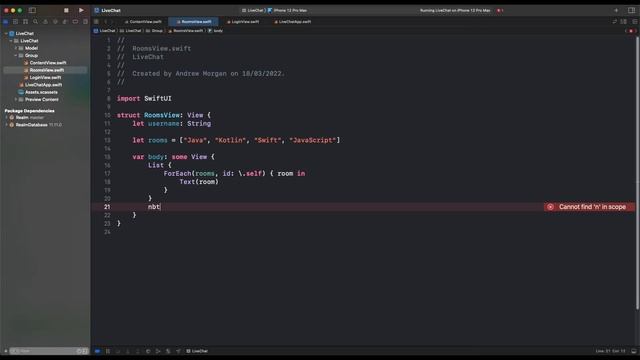This screenshot has width=640, height=360.
Task: Click the red error count badge in toolbar
Action: pyautogui.click(x=500, y=10)
